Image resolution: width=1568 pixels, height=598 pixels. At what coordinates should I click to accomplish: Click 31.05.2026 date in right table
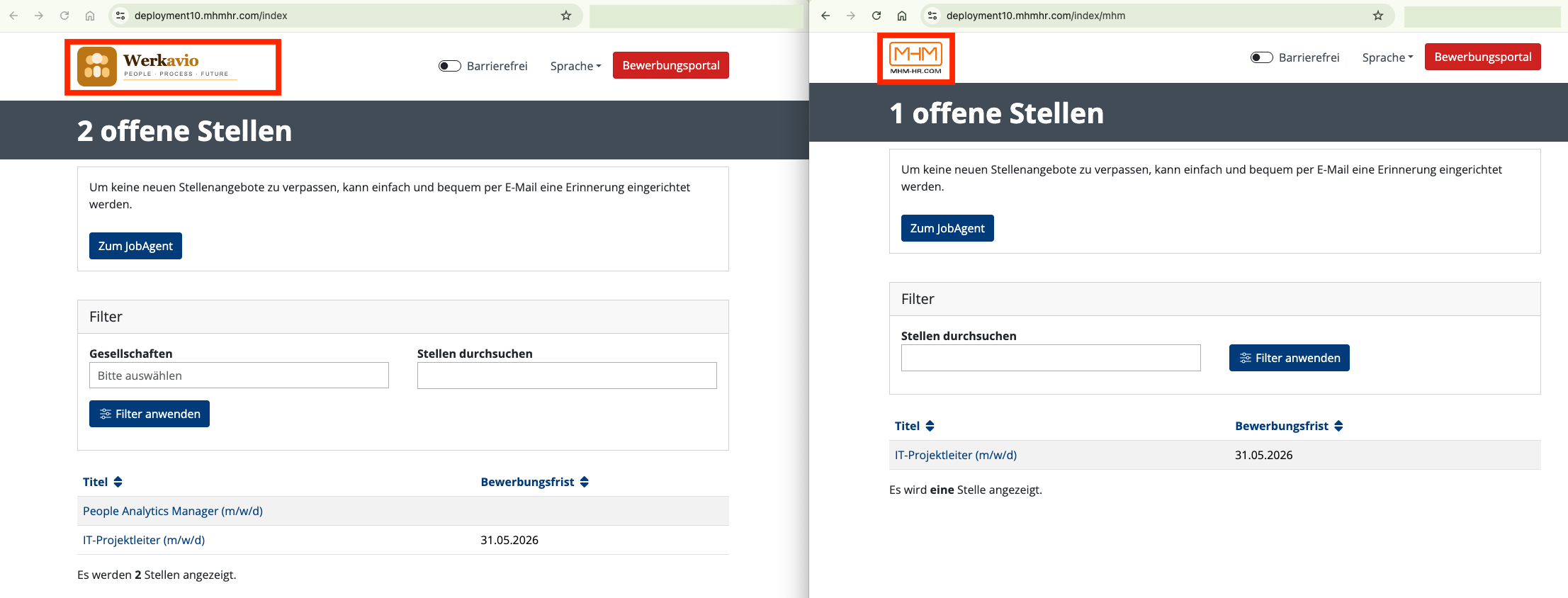pos(1264,455)
